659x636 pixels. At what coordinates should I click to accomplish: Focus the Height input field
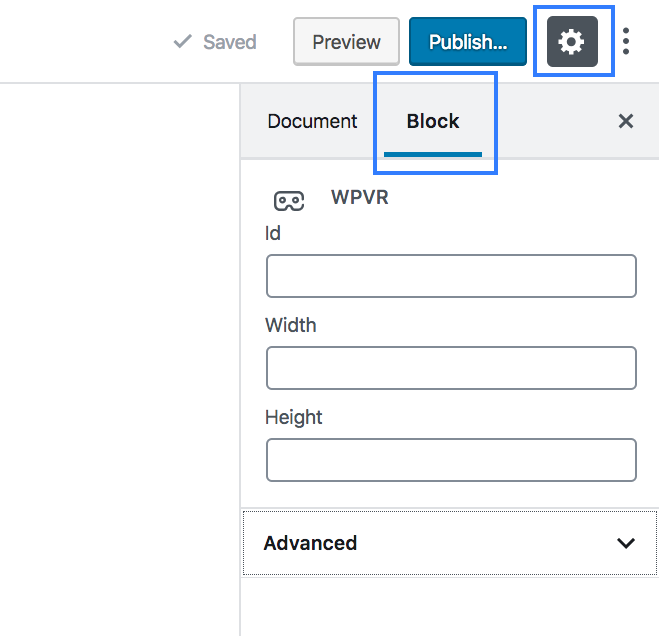click(451, 460)
